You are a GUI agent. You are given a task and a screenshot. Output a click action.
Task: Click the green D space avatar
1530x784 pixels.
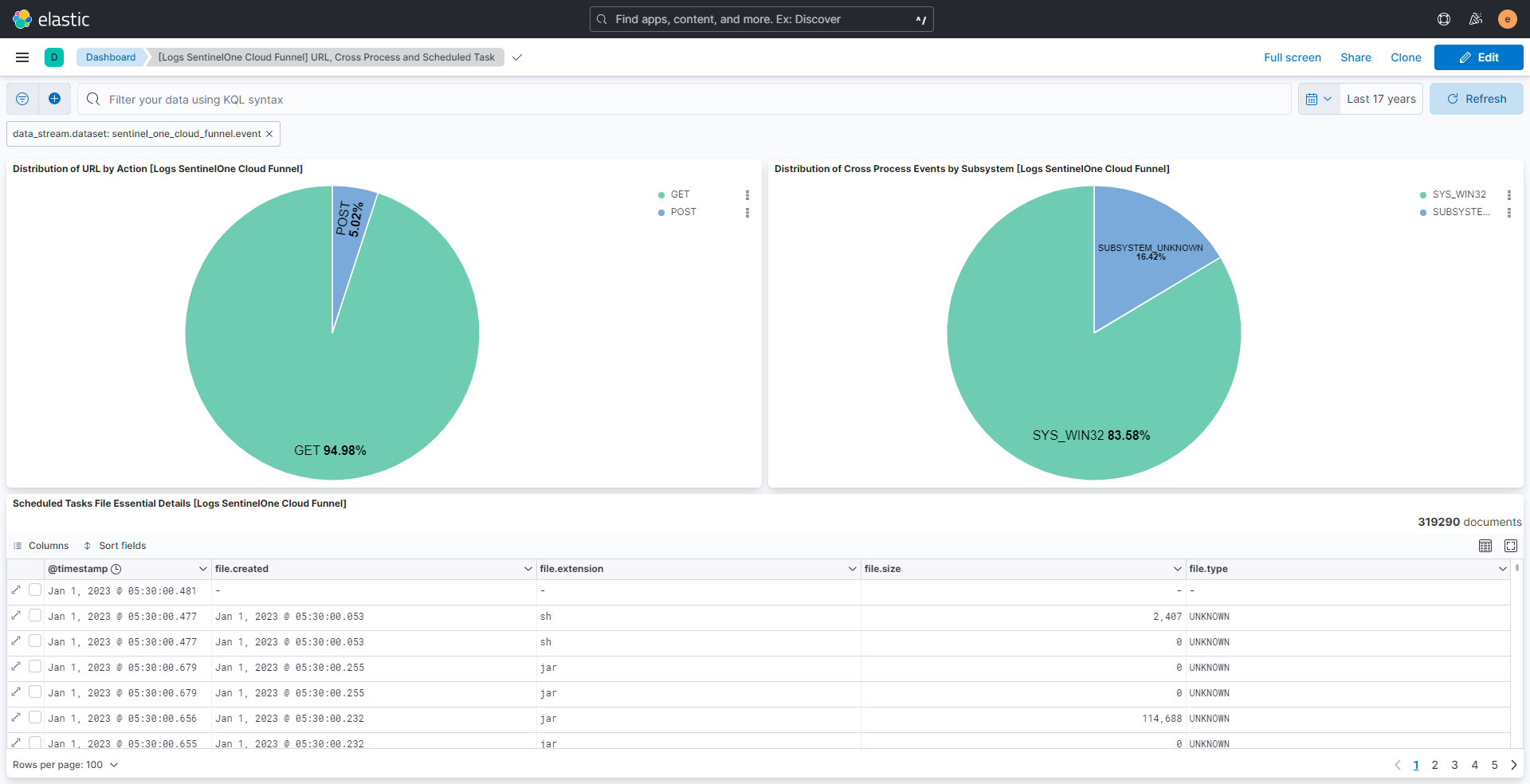(x=54, y=57)
